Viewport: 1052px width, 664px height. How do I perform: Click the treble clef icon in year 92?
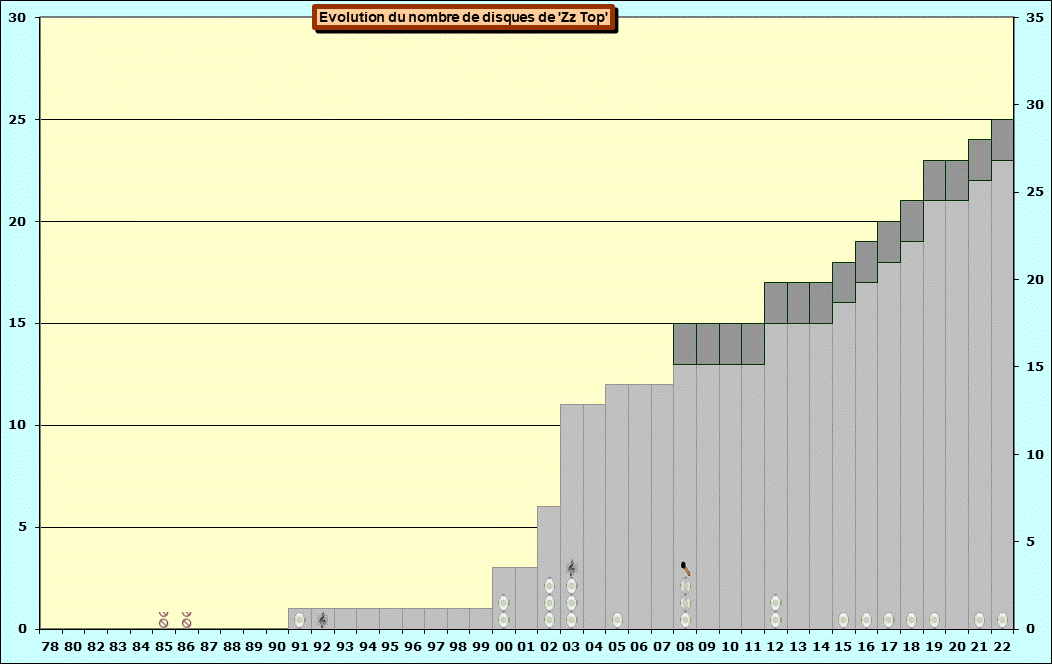coord(322,620)
